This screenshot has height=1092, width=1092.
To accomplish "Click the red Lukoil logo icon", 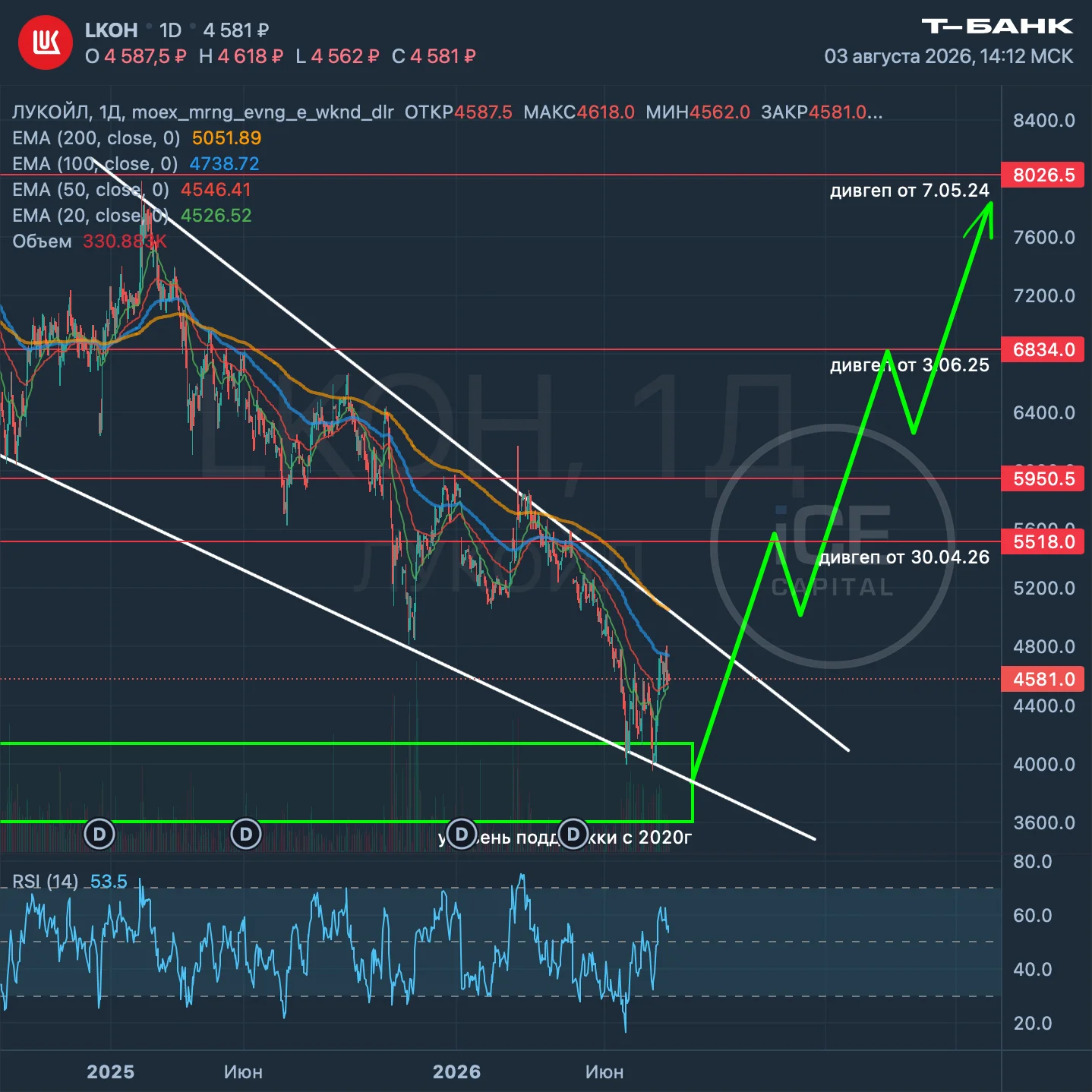I will [46, 43].
